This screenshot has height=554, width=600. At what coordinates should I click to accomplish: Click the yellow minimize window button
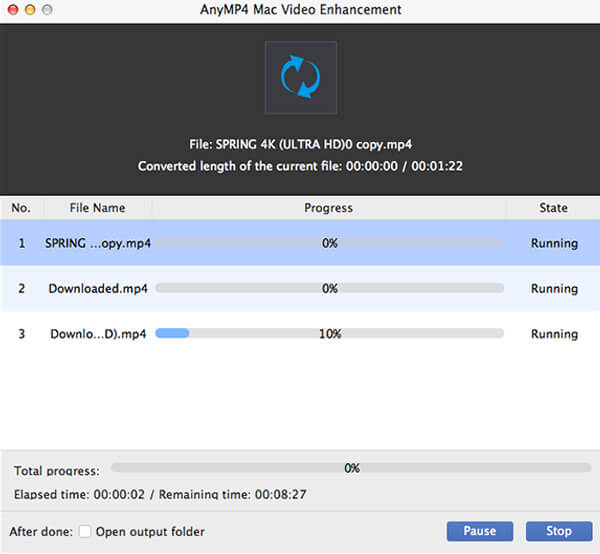[30, 9]
